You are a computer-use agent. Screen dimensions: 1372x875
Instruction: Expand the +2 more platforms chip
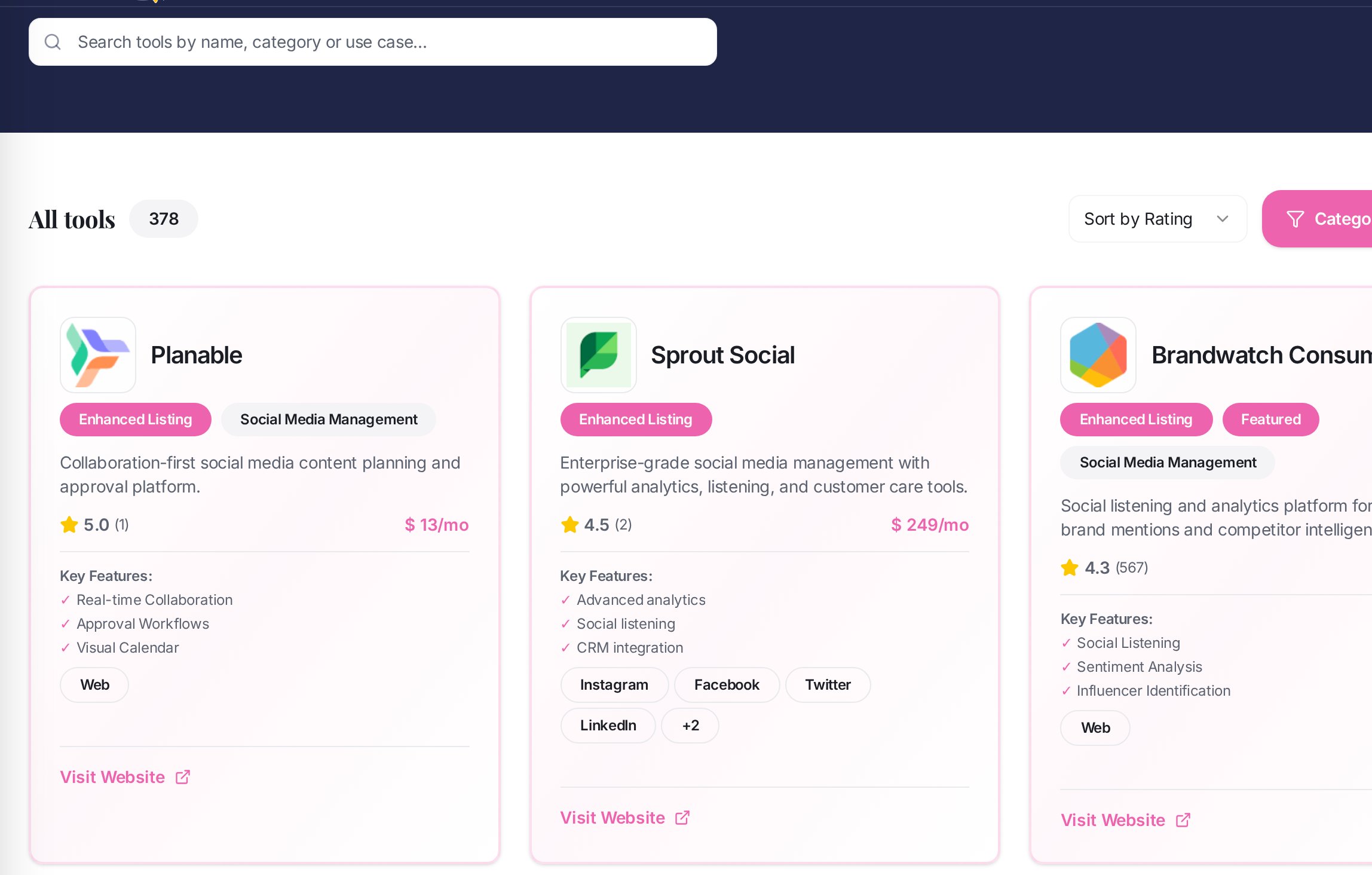(x=690, y=726)
